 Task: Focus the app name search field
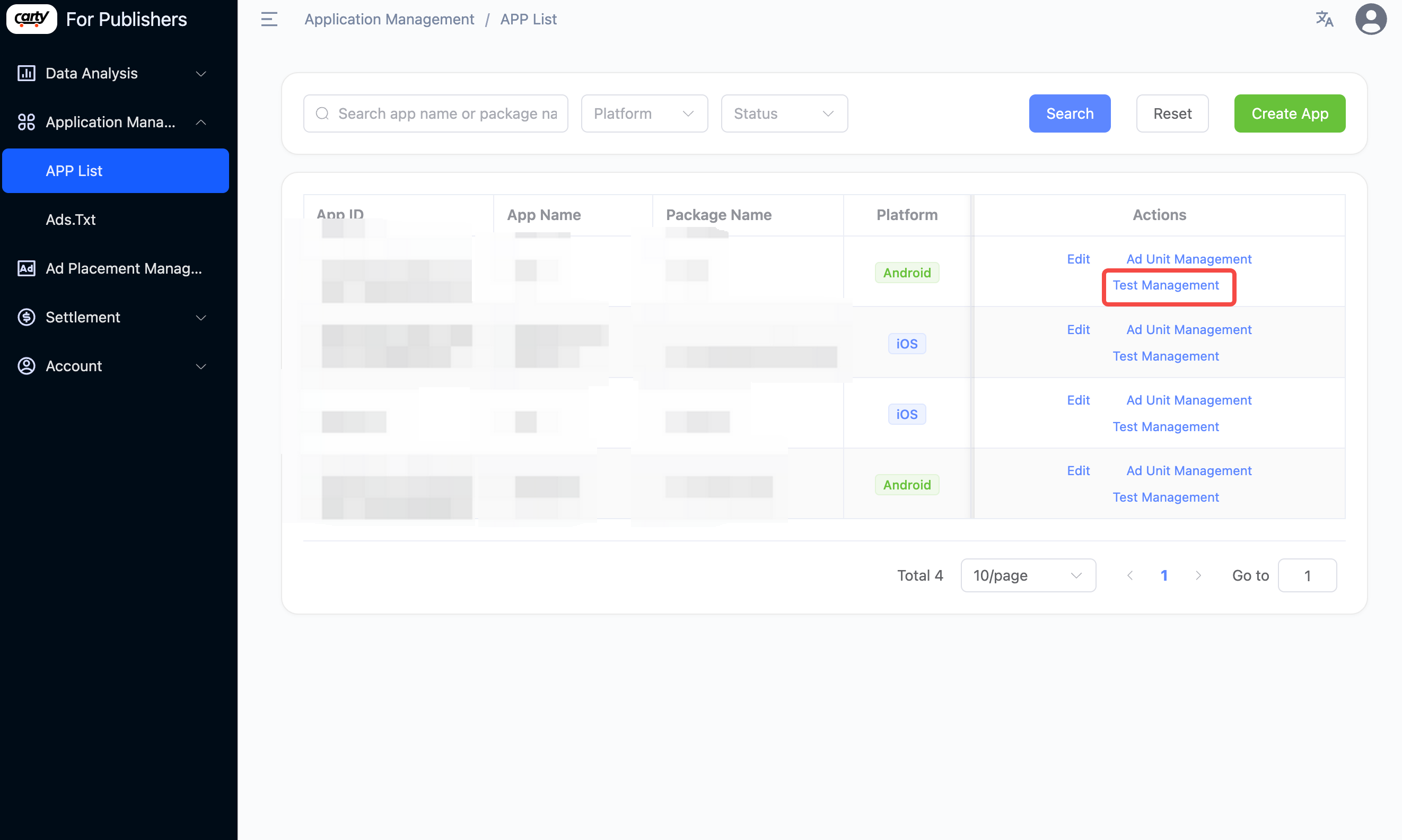pos(447,114)
